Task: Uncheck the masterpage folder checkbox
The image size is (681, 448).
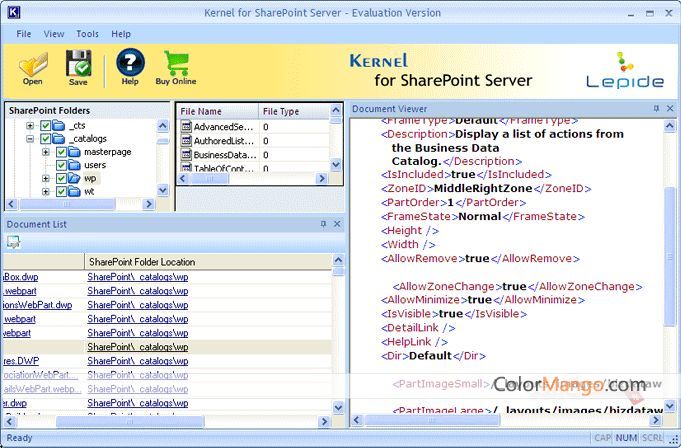Action: pyautogui.click(x=61, y=152)
